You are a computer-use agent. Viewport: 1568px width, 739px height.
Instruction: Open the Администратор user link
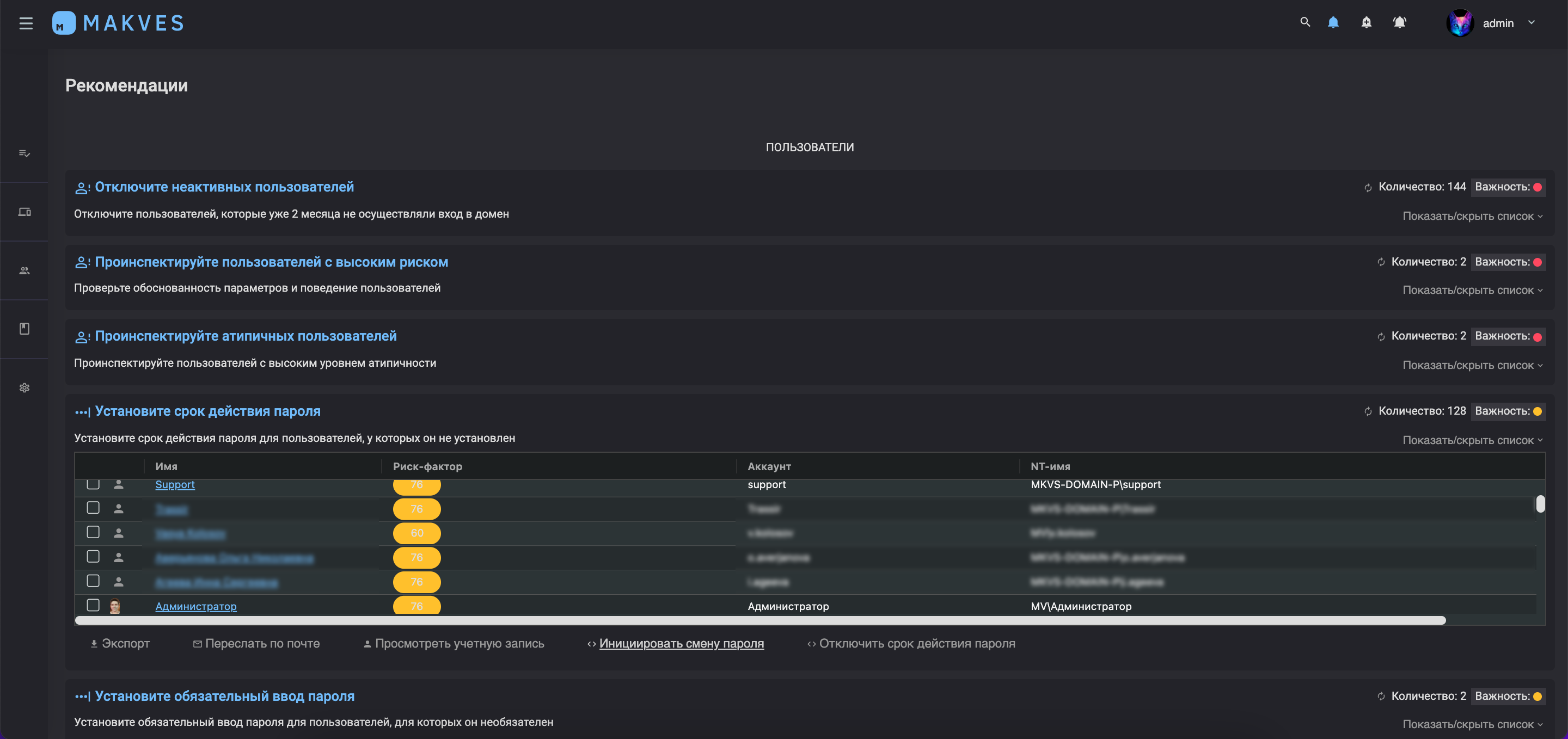pos(195,606)
